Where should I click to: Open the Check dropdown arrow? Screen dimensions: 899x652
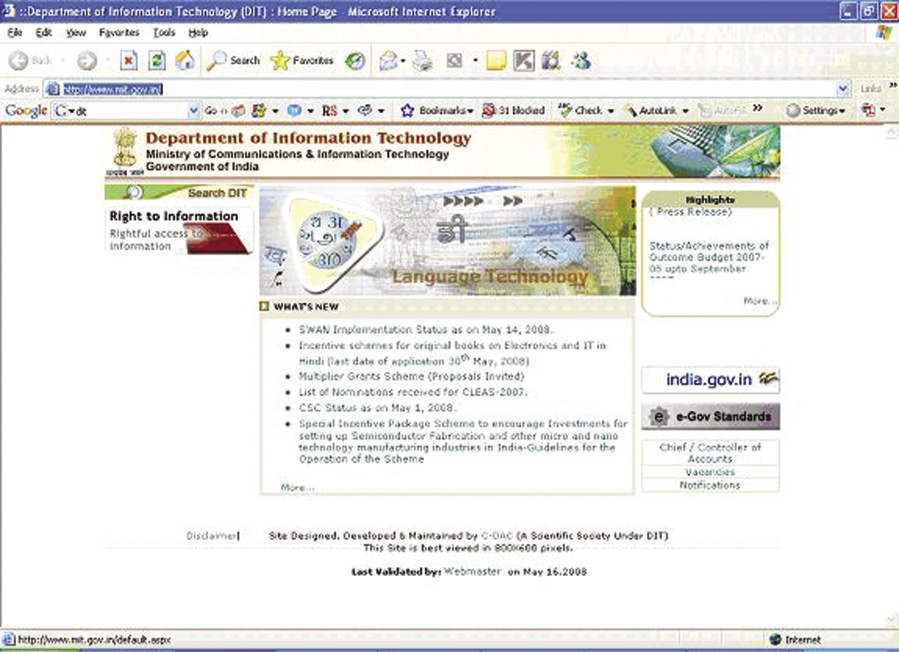tap(611, 111)
